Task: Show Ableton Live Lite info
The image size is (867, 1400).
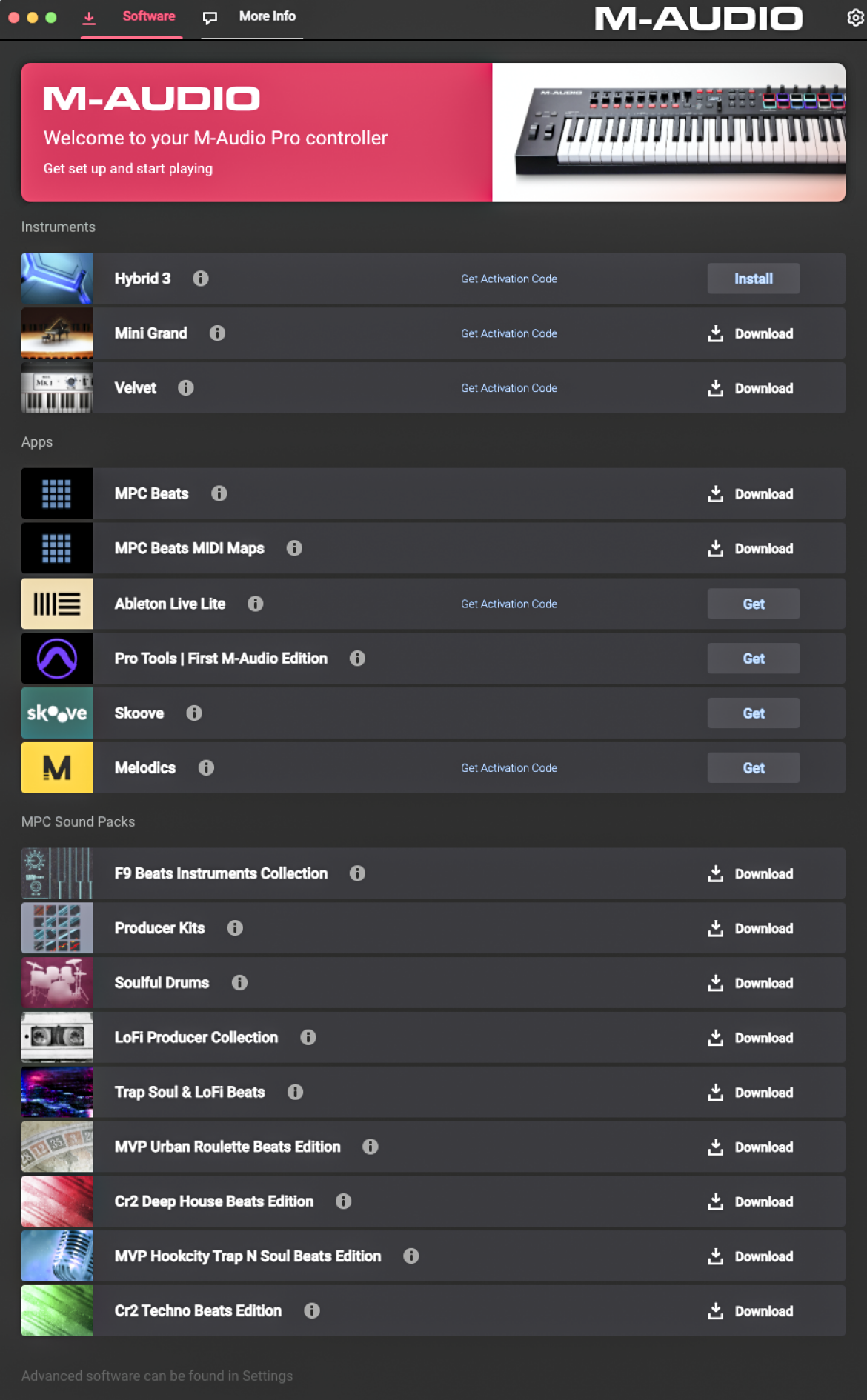Action: point(256,604)
